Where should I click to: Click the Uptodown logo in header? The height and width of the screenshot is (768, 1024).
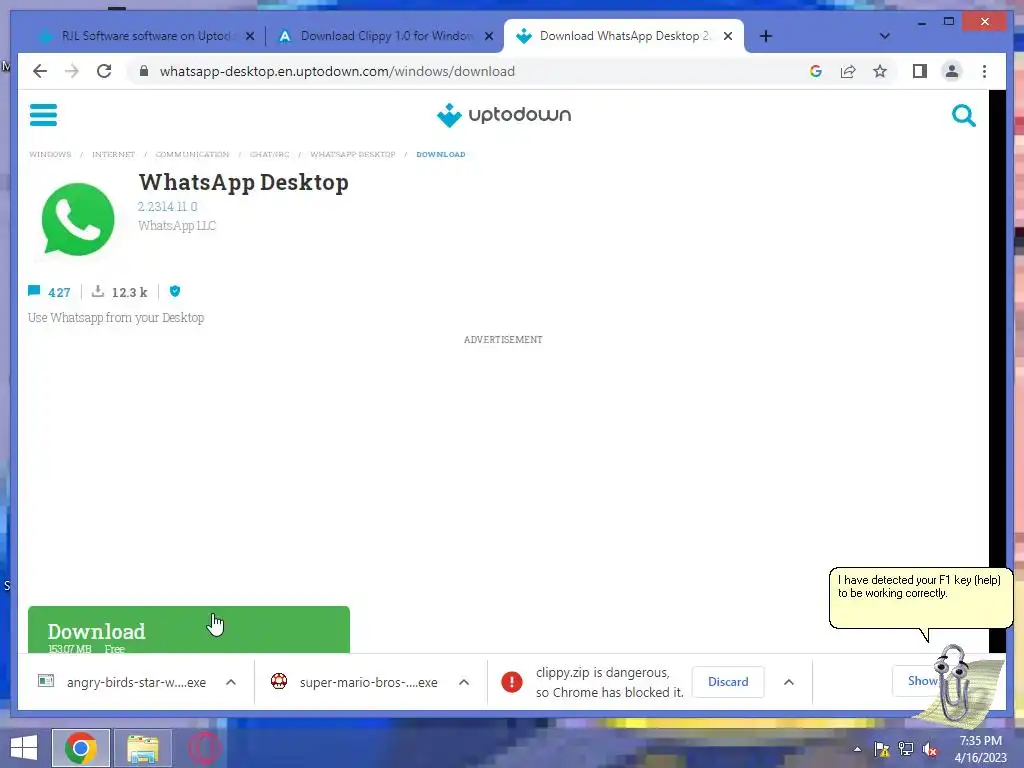[x=504, y=115]
